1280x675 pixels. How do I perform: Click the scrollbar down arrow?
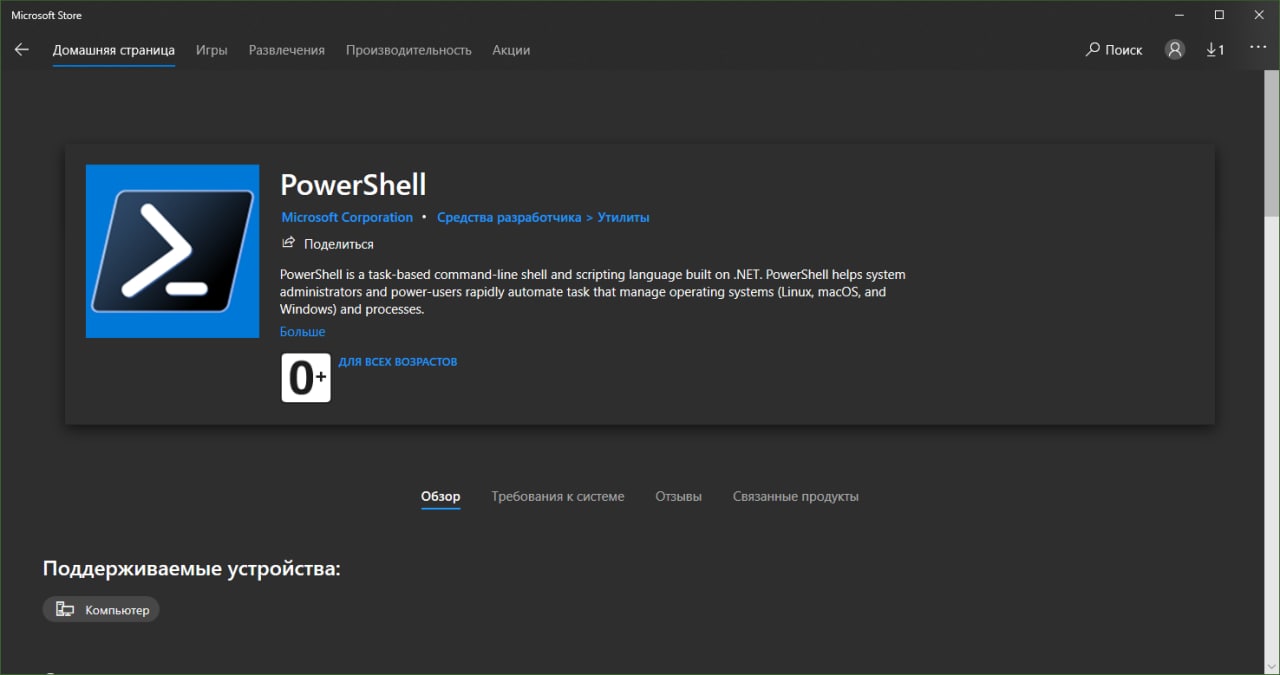point(1272,667)
